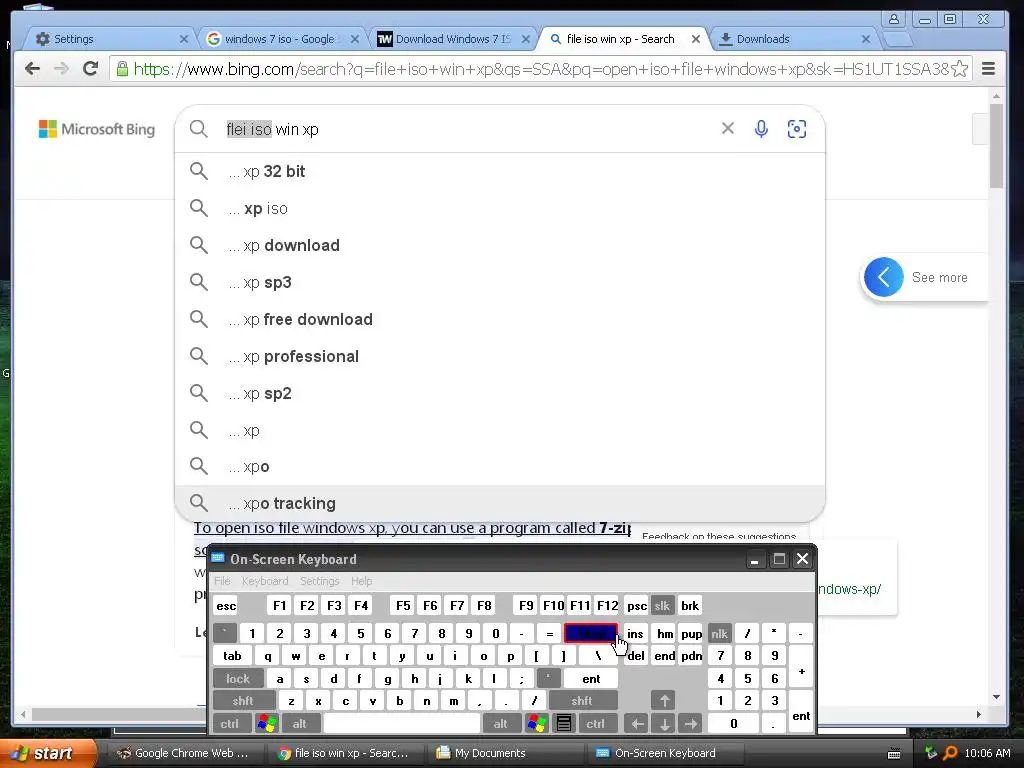Switch to Download Windows 7 ISO tab
The height and width of the screenshot is (768, 1024).
click(x=453, y=39)
